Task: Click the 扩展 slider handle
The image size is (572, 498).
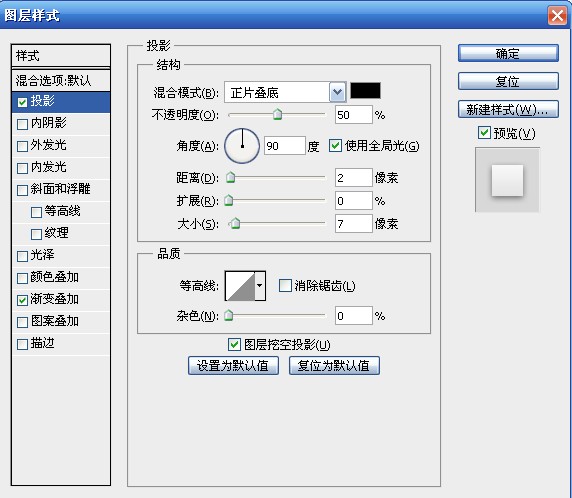Action: click(x=229, y=200)
